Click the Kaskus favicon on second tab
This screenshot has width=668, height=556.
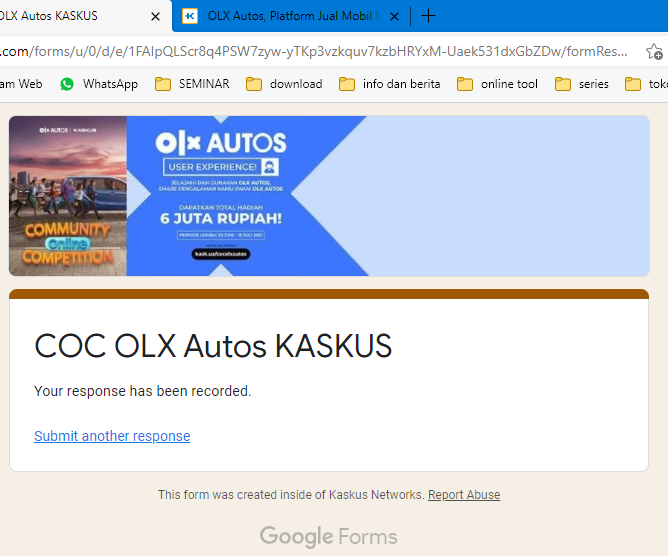tap(190, 16)
